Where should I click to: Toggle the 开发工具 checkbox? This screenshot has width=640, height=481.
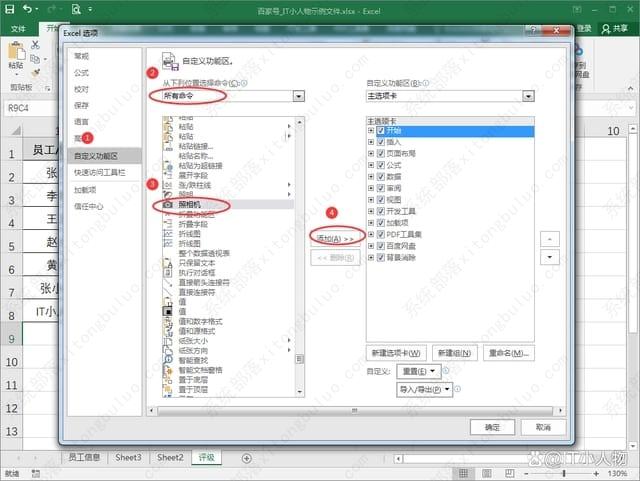(381, 210)
